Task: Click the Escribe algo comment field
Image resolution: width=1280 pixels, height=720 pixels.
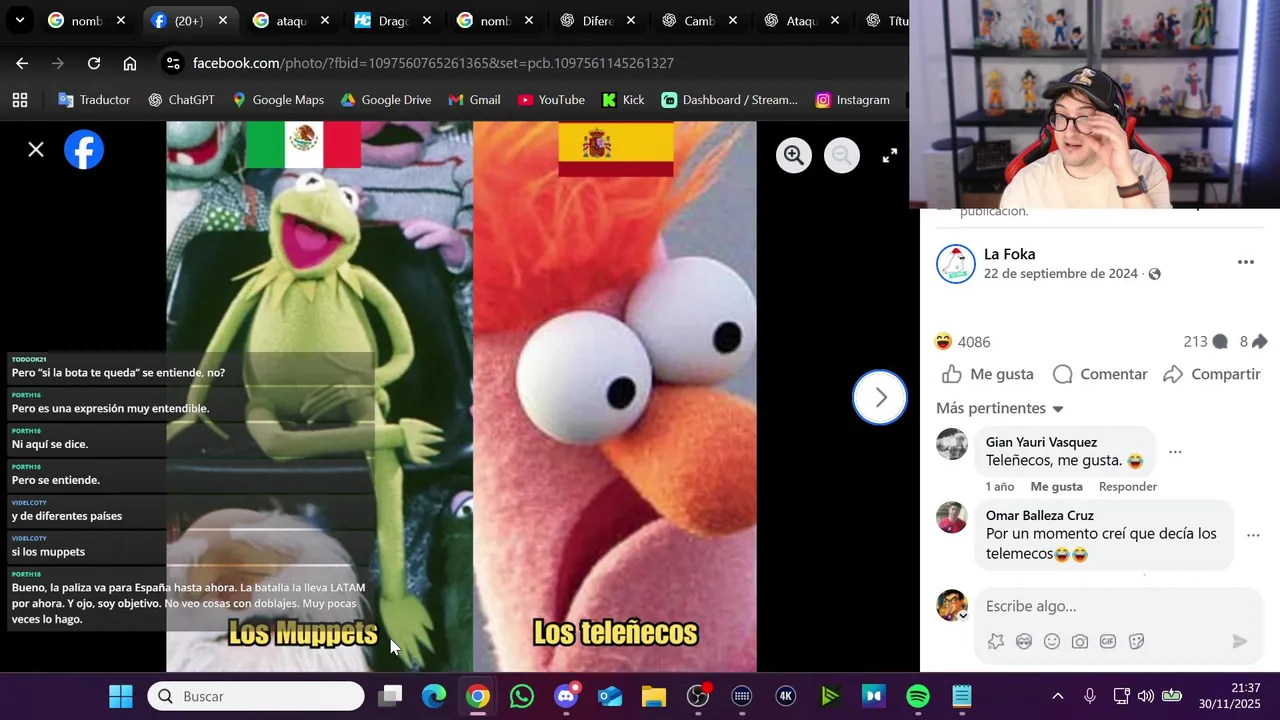Action: [x=1118, y=606]
